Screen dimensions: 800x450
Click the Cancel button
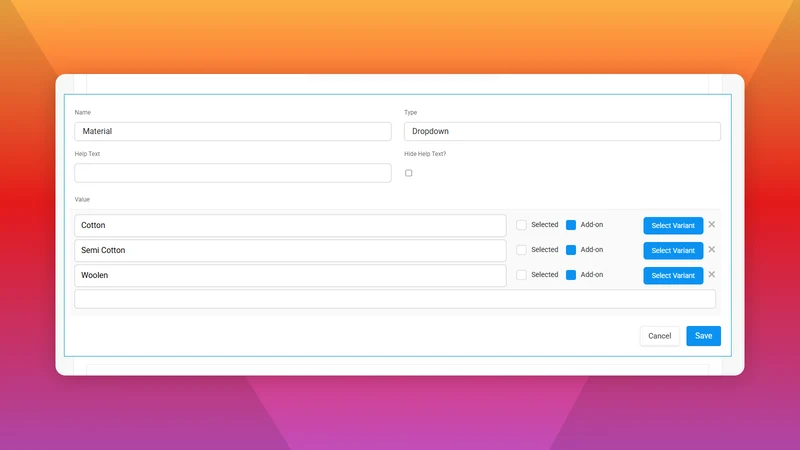click(660, 336)
